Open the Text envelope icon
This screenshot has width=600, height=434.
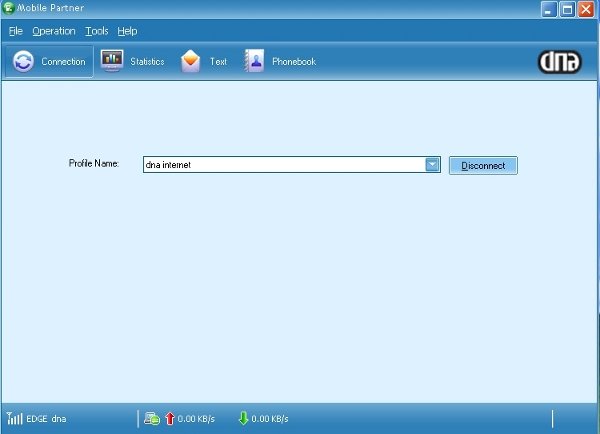tap(190, 61)
